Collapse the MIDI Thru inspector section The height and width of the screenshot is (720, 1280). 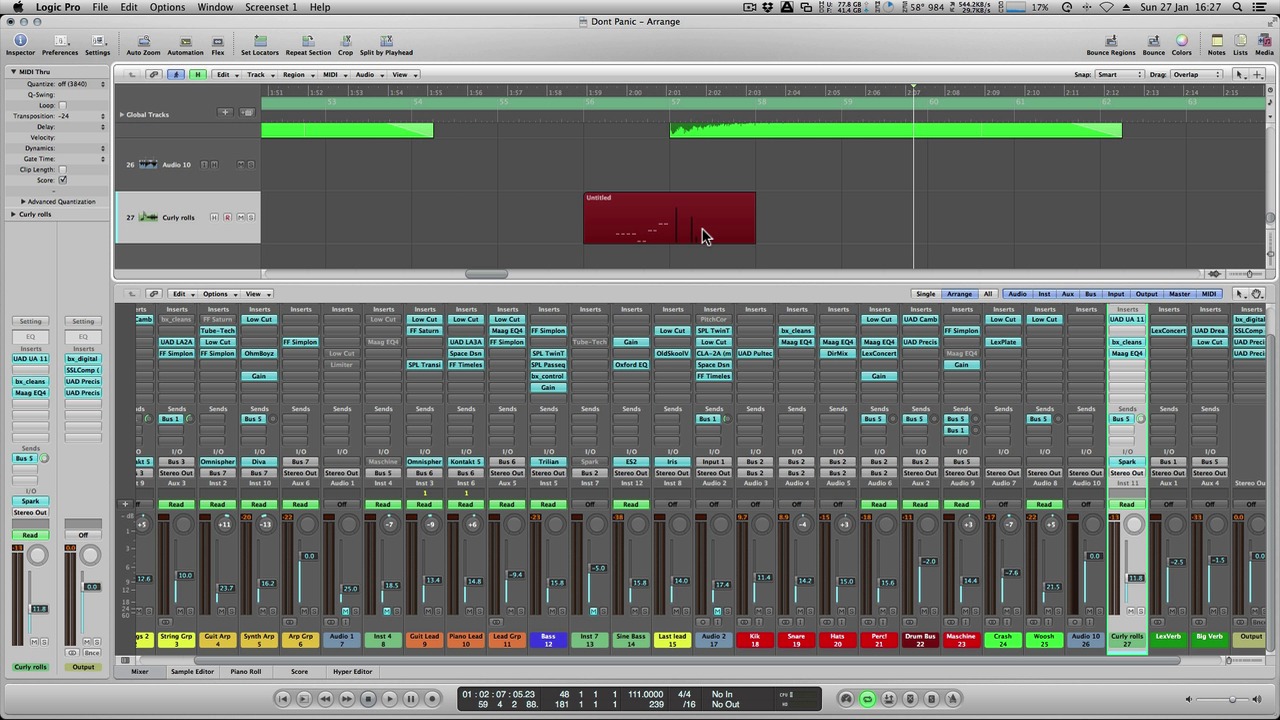pos(14,72)
